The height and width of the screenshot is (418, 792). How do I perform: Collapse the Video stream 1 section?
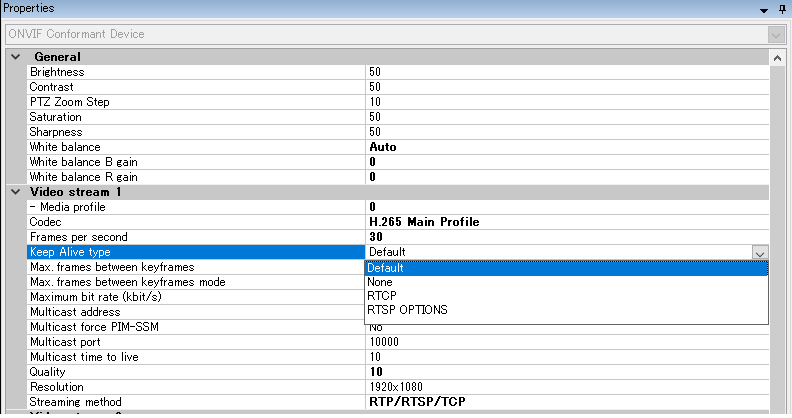15,192
